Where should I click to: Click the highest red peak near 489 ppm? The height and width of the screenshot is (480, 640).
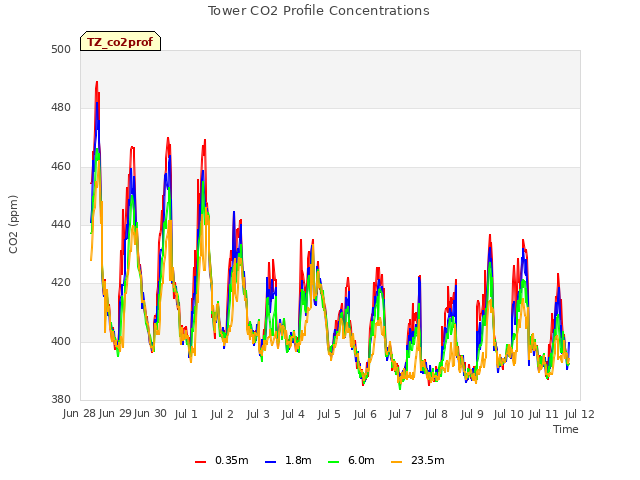pyautogui.click(x=97, y=82)
